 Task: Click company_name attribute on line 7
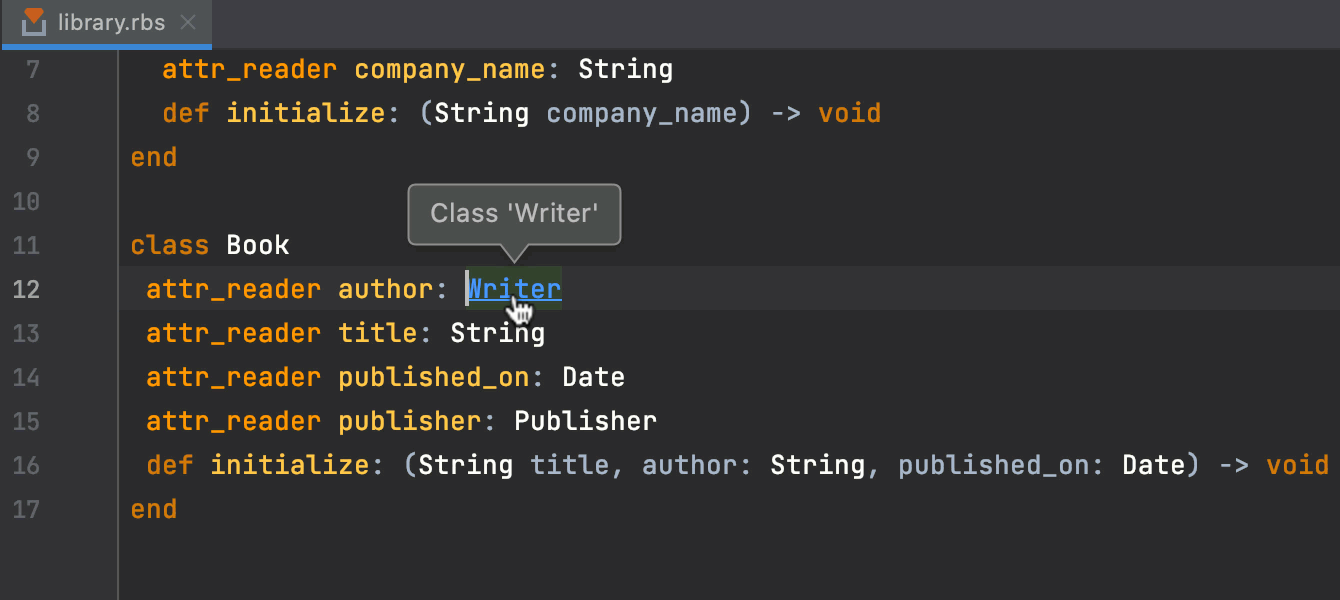[x=450, y=69]
